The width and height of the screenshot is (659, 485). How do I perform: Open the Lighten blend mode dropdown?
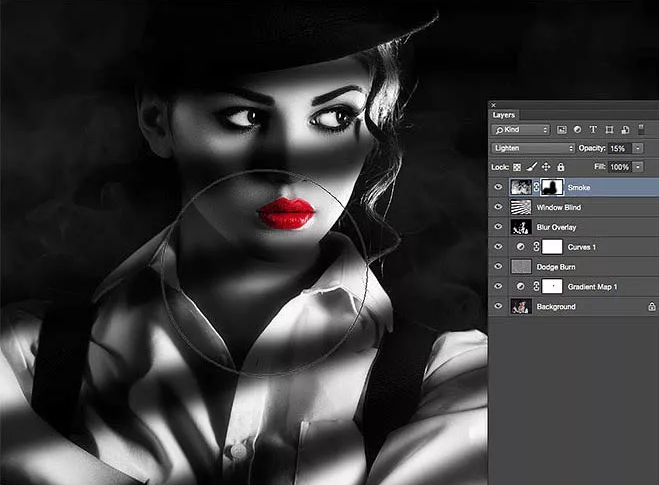(533, 148)
